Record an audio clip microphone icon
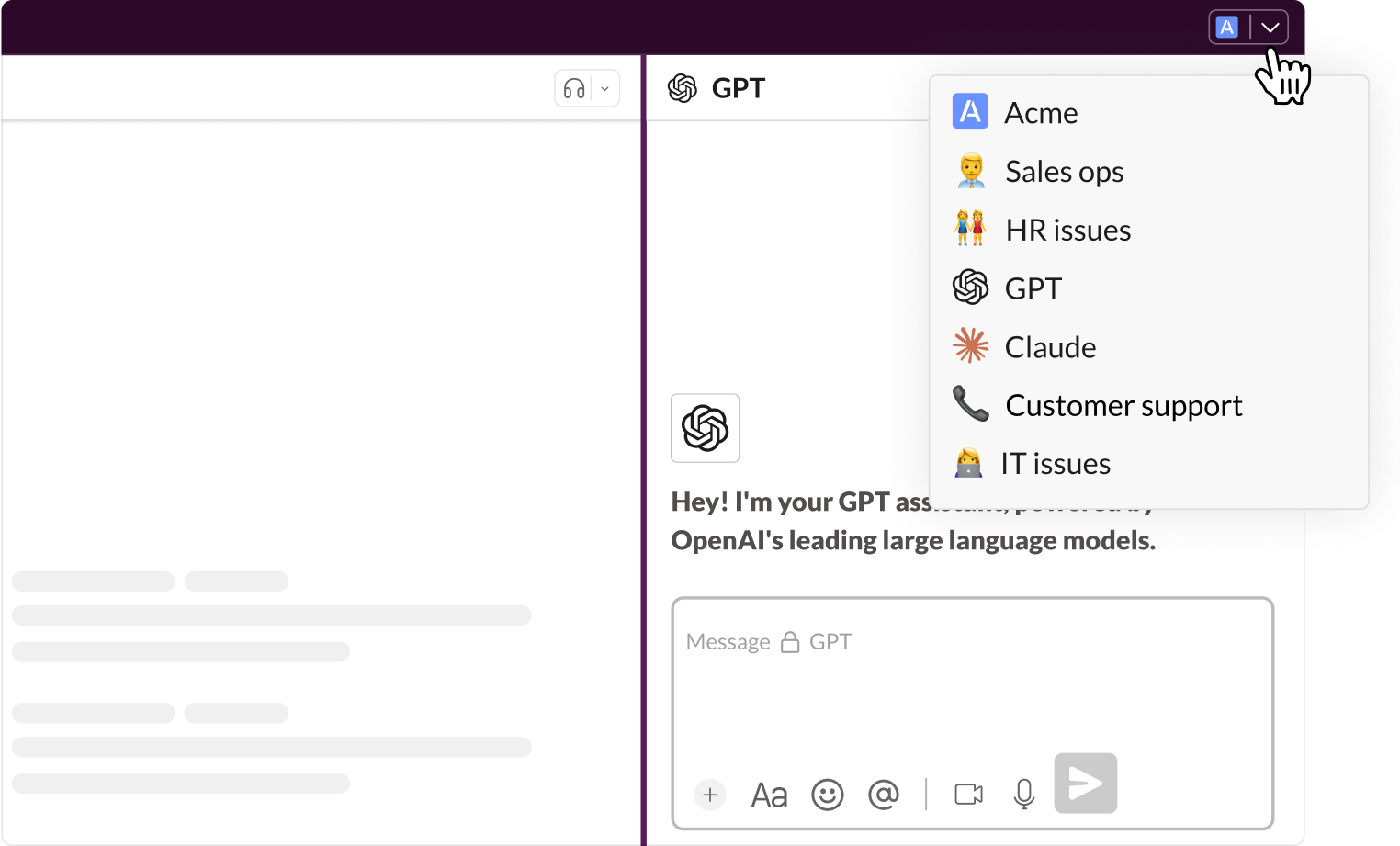Image resolution: width=1400 pixels, height=846 pixels. 1024,795
